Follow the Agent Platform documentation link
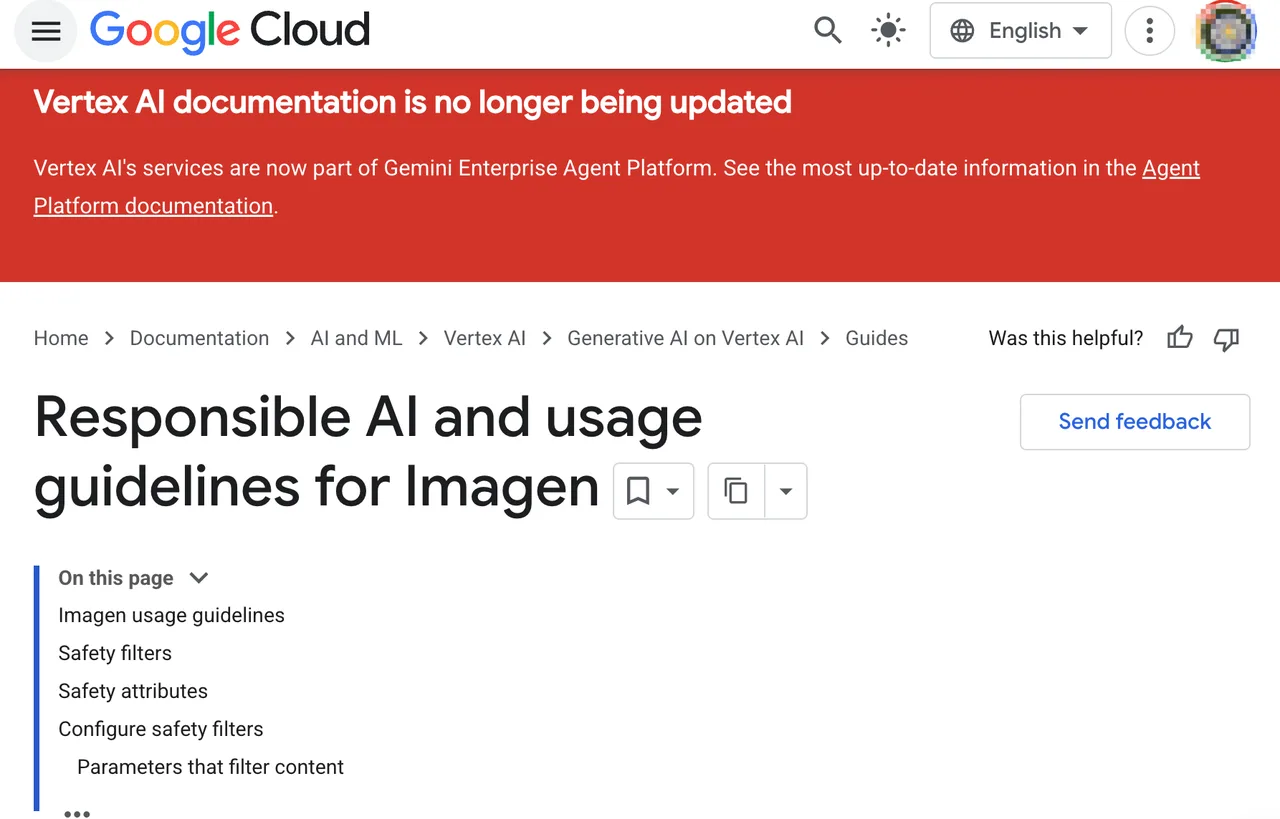Screen dimensions: 1280x819 click(617, 187)
